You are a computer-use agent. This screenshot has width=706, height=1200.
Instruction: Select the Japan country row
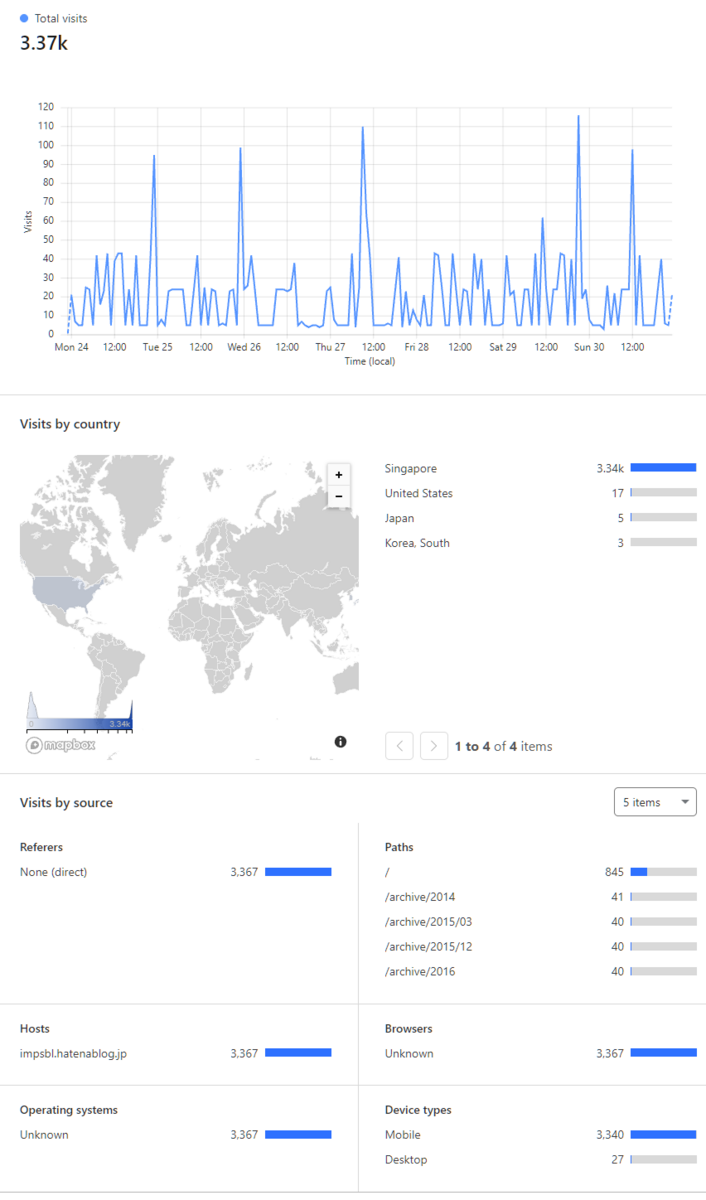click(540, 518)
